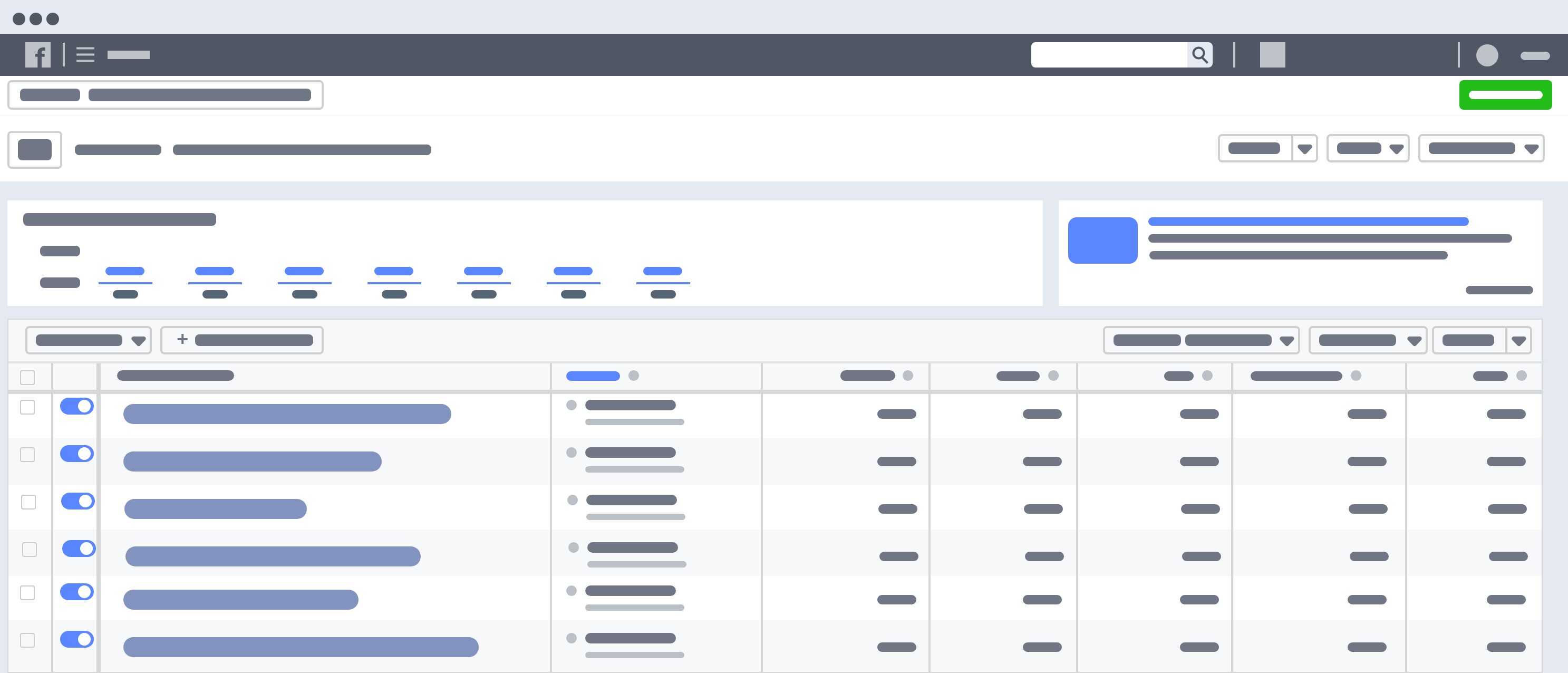The height and width of the screenshot is (673, 1568).
Task: Click the plus button in the table toolbar
Action: pyautogui.click(x=241, y=340)
